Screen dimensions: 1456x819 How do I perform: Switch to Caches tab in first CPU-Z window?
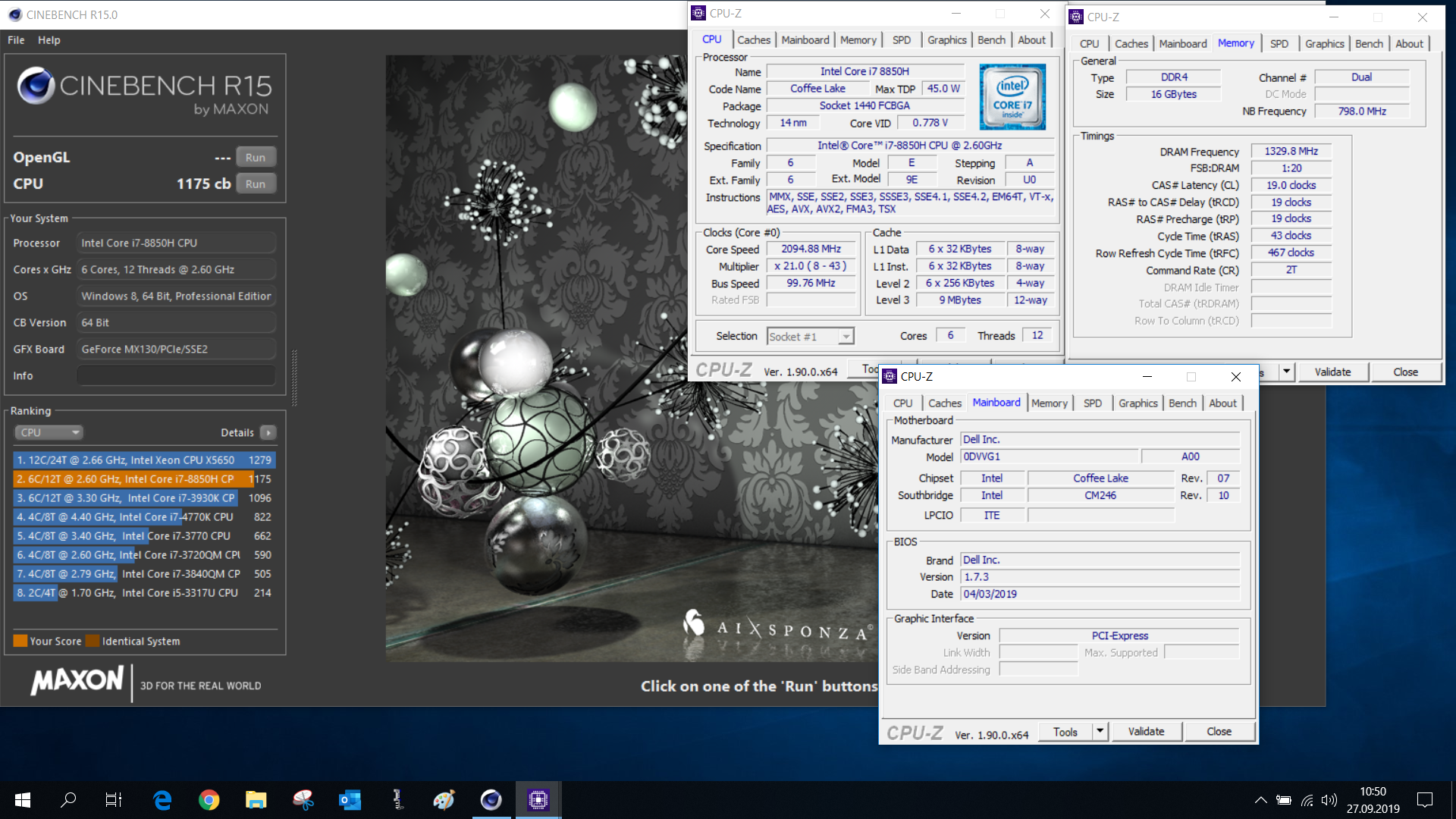click(754, 40)
